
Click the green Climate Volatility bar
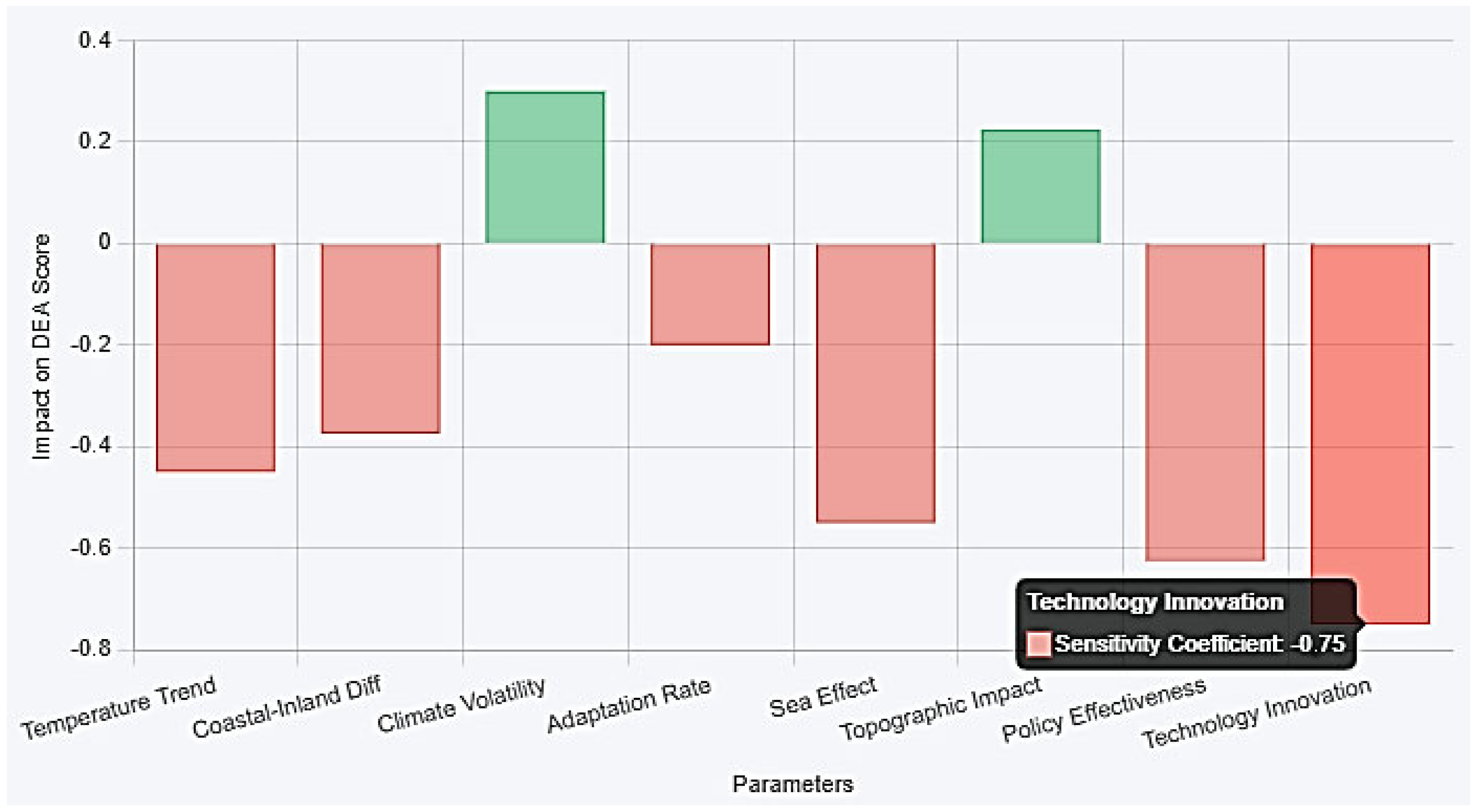tap(544, 168)
